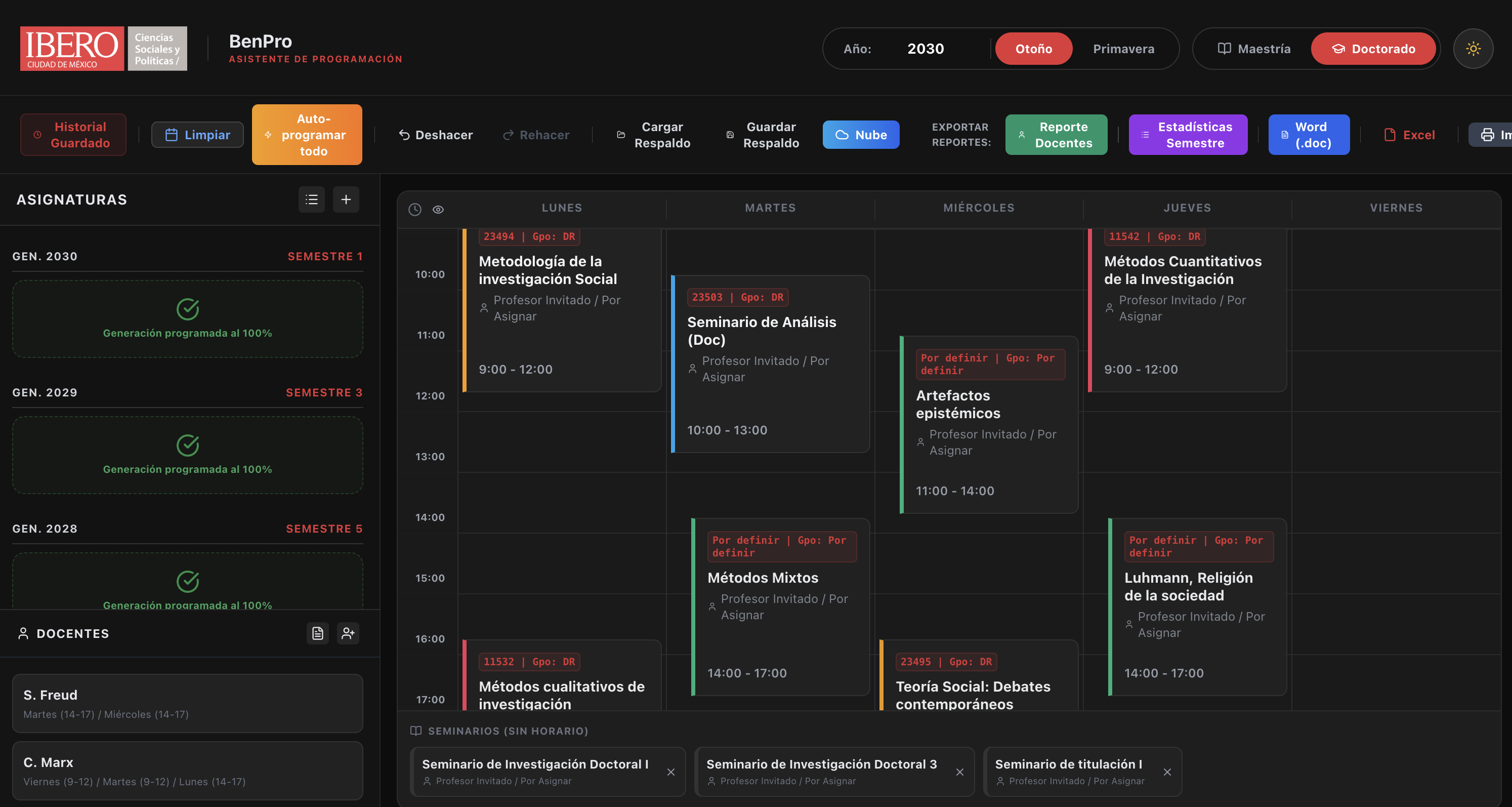The height and width of the screenshot is (807, 1512).
Task: Click the 11542 | Gpo: DR tag
Action: coord(1155,237)
